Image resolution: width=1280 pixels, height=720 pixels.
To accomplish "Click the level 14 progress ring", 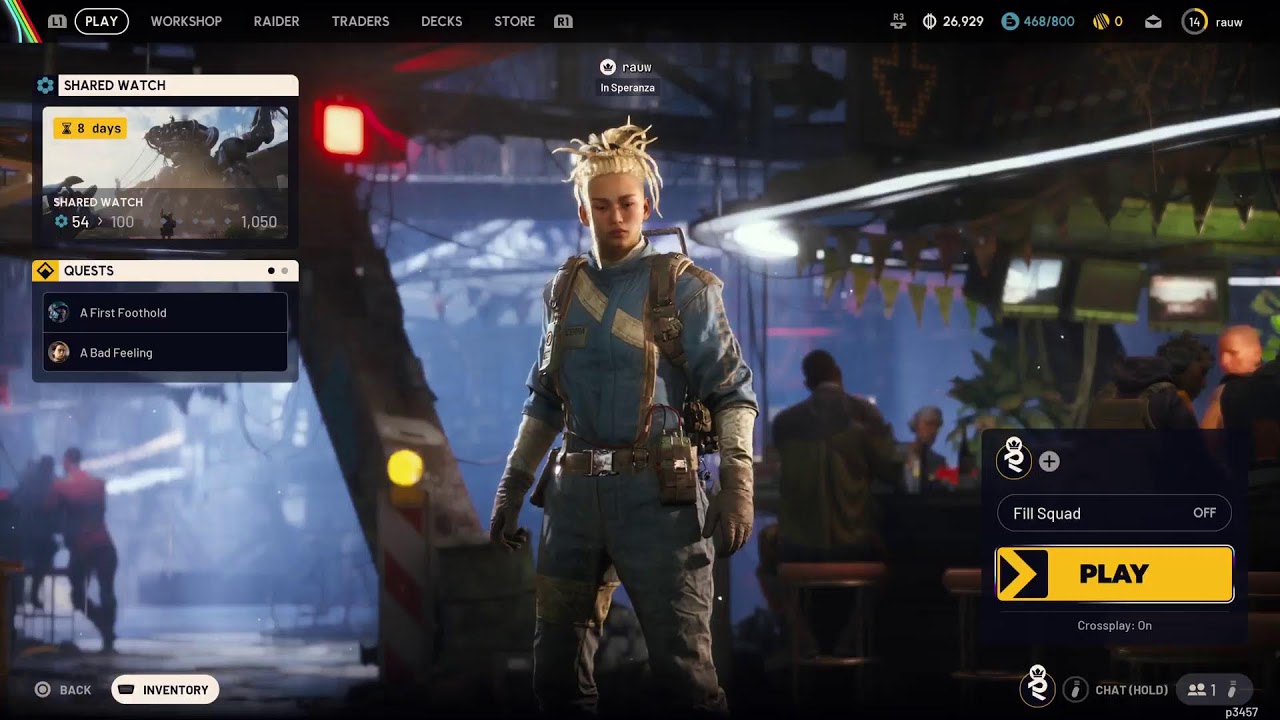I will [x=1195, y=21].
